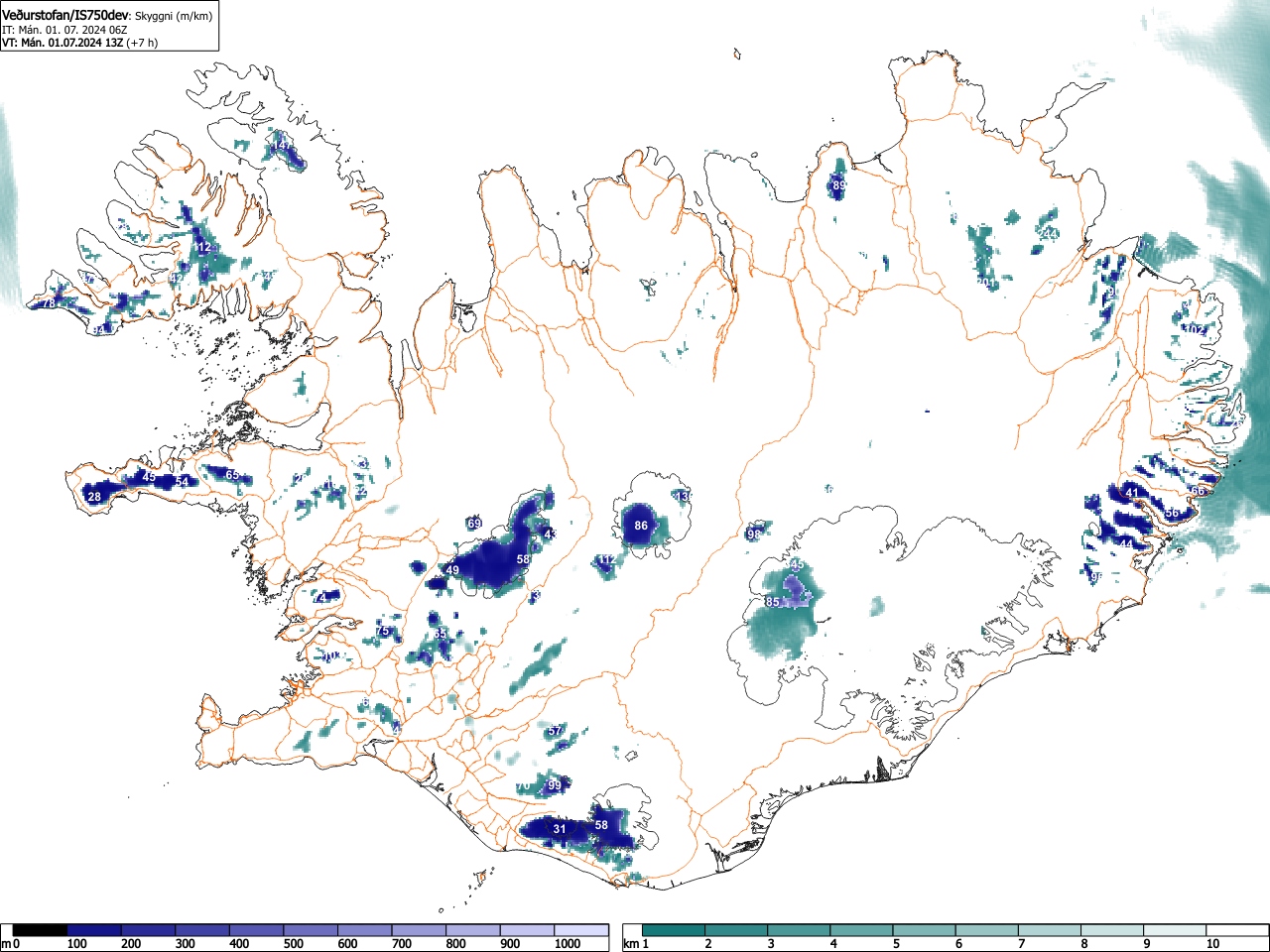Click the visibility value 75 in the southwest
The height and width of the screenshot is (952, 1270).
click(382, 632)
